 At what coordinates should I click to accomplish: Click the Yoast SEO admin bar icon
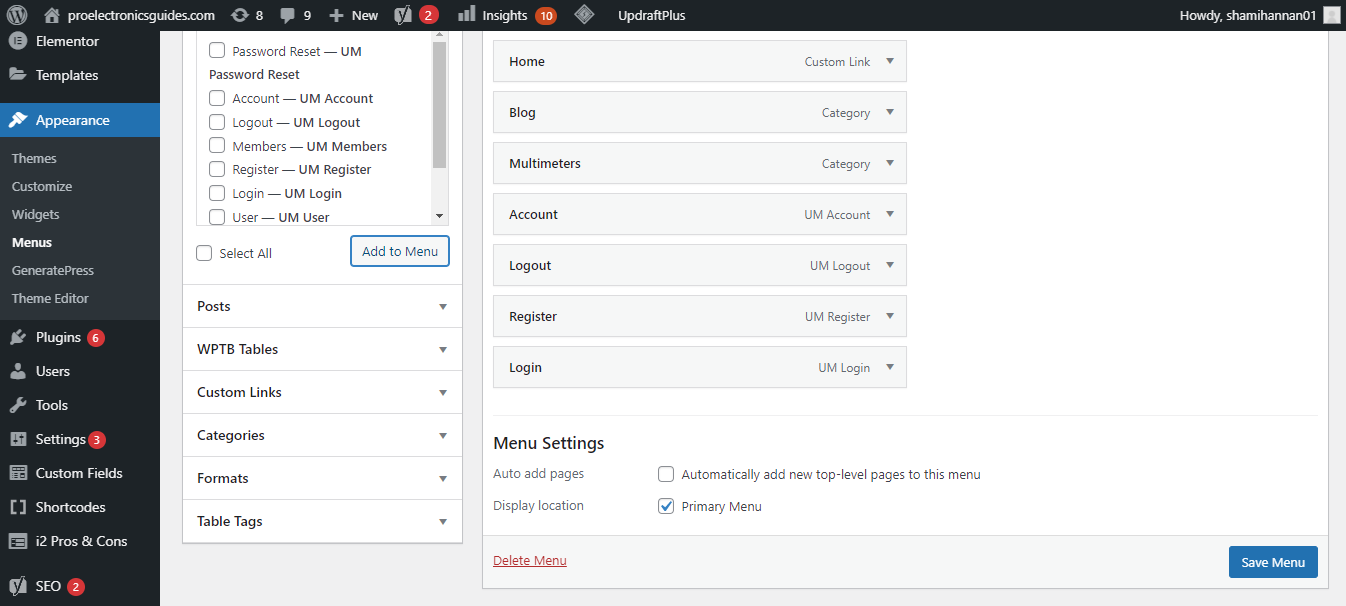pyautogui.click(x=403, y=15)
